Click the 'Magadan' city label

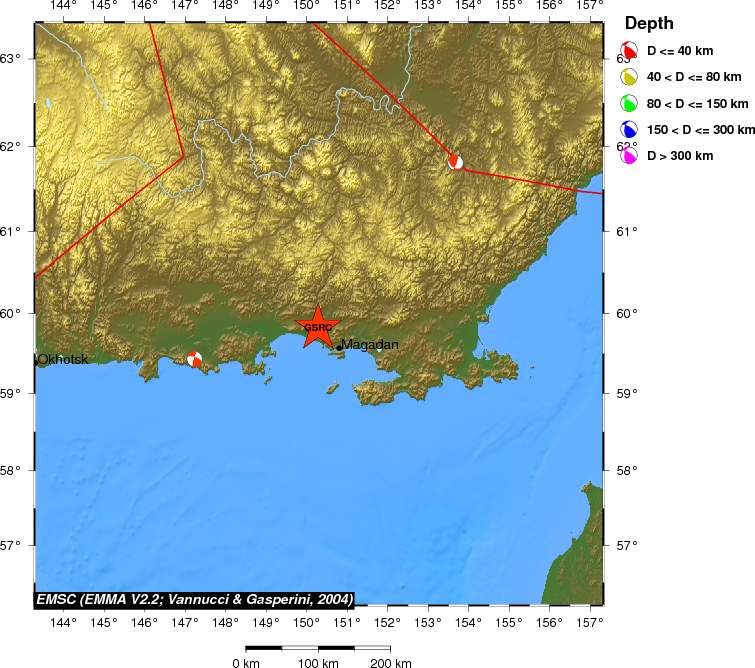(370, 345)
